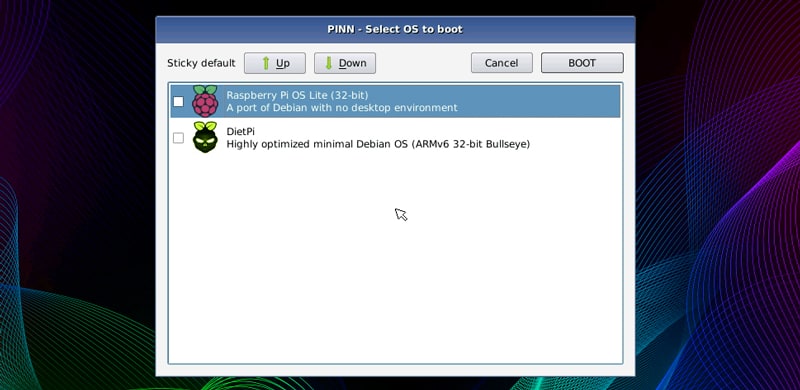Click the DietPi green skull logo
Image resolution: width=800 pixels, height=390 pixels.
205,137
